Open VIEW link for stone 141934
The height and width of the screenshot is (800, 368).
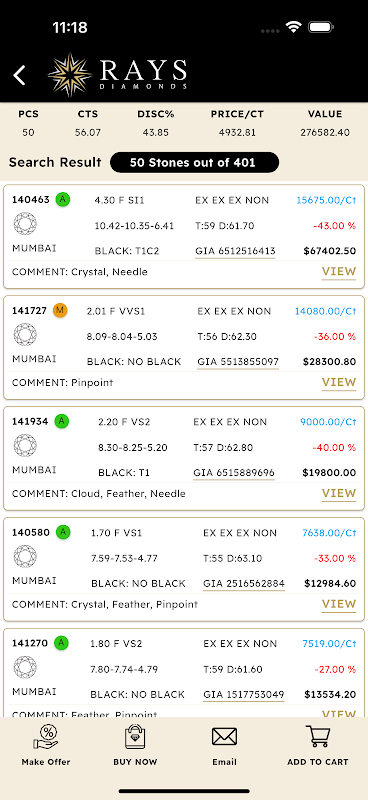click(x=339, y=494)
